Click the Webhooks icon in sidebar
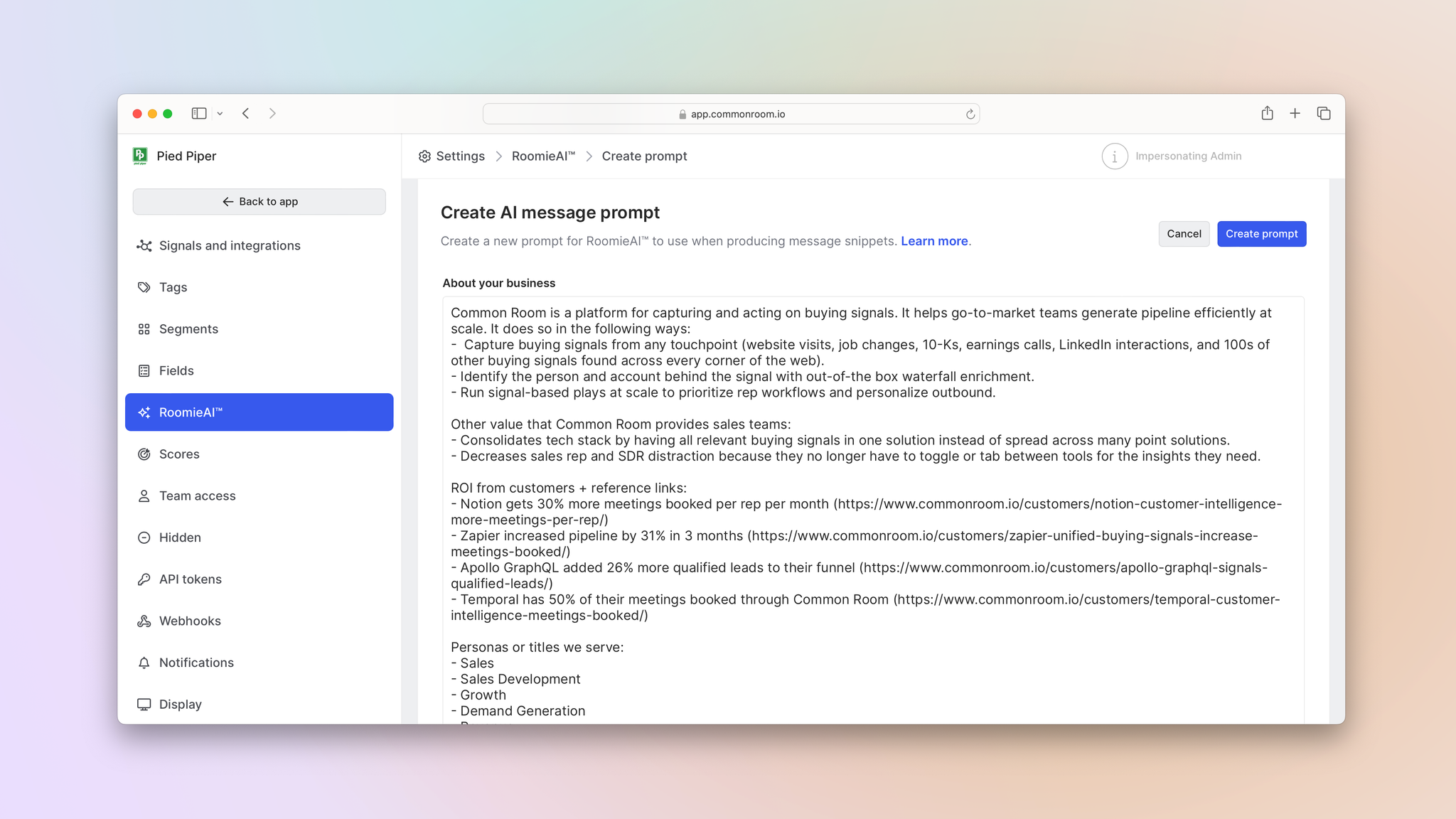 click(x=144, y=621)
